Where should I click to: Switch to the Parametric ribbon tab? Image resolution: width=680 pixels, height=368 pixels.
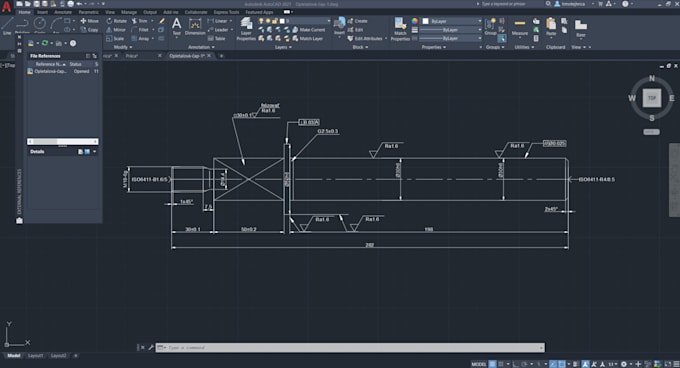click(88, 12)
